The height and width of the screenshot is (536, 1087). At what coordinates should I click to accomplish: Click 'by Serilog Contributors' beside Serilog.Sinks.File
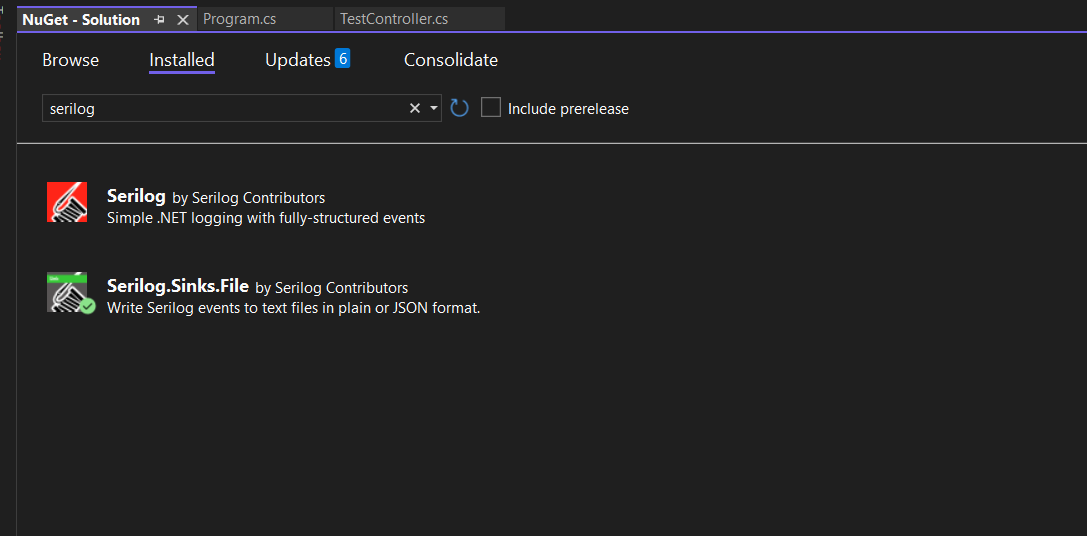click(332, 287)
